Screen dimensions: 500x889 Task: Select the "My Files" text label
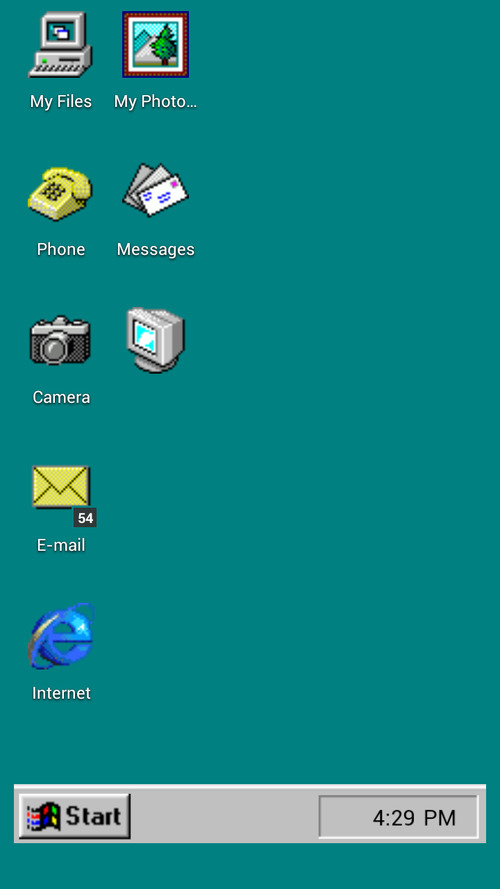pyautogui.click(x=61, y=101)
